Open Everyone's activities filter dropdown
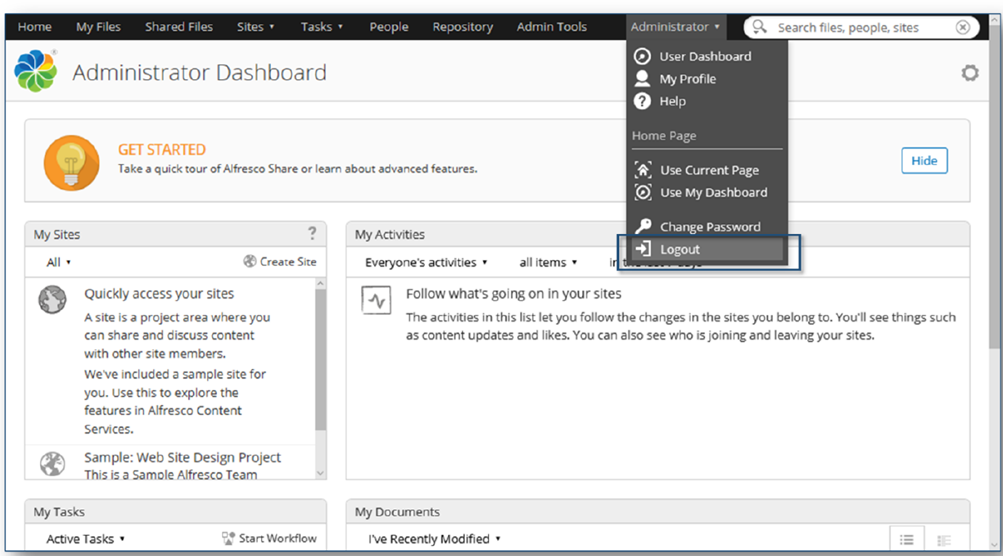Viewport: 1003px width, 556px height. click(426, 262)
